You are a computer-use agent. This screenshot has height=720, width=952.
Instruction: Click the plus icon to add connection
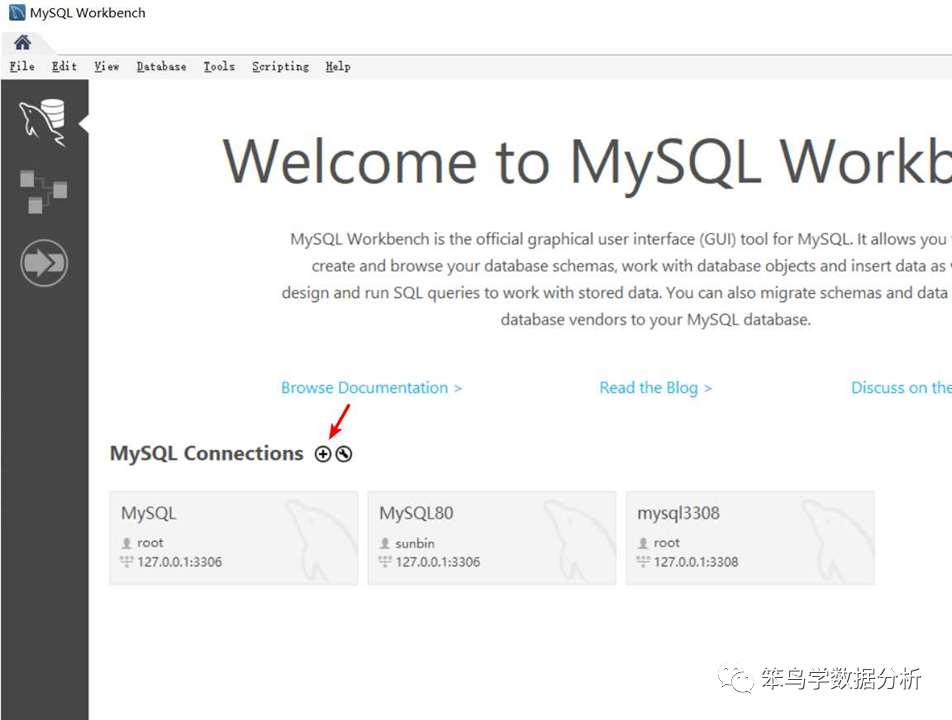[323, 454]
